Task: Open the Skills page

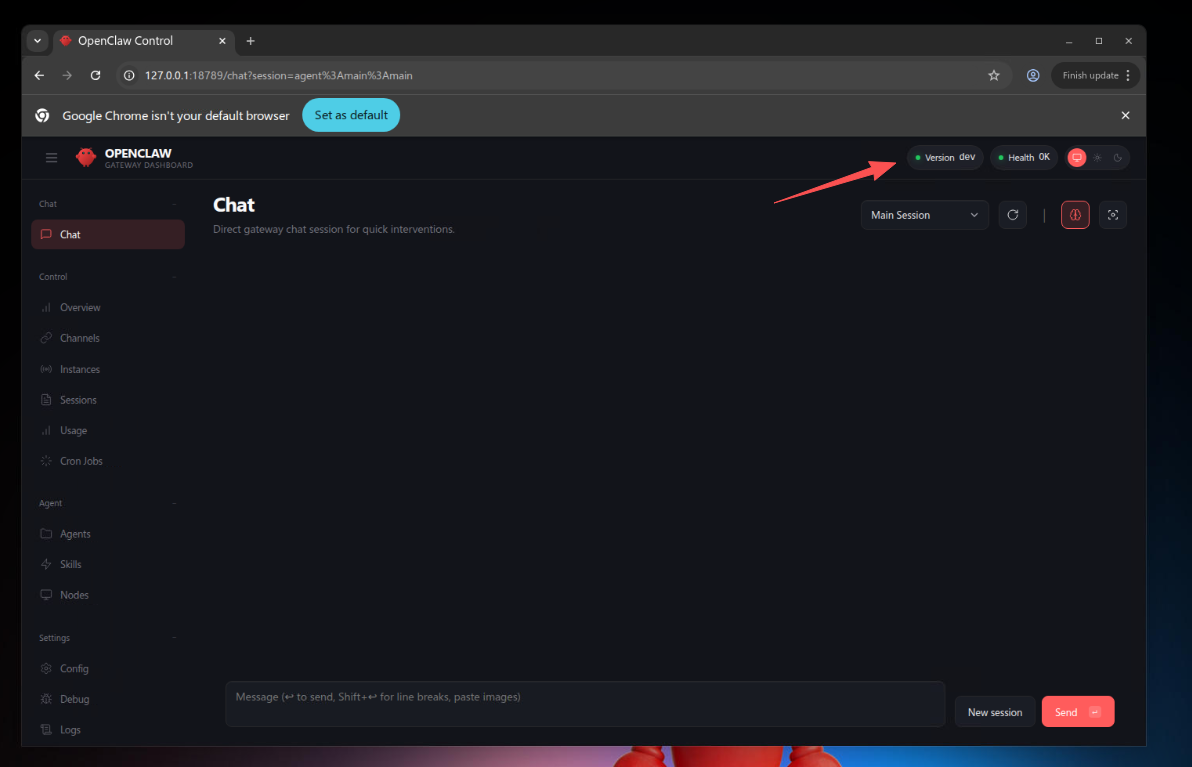Action: pyautogui.click(x=71, y=564)
